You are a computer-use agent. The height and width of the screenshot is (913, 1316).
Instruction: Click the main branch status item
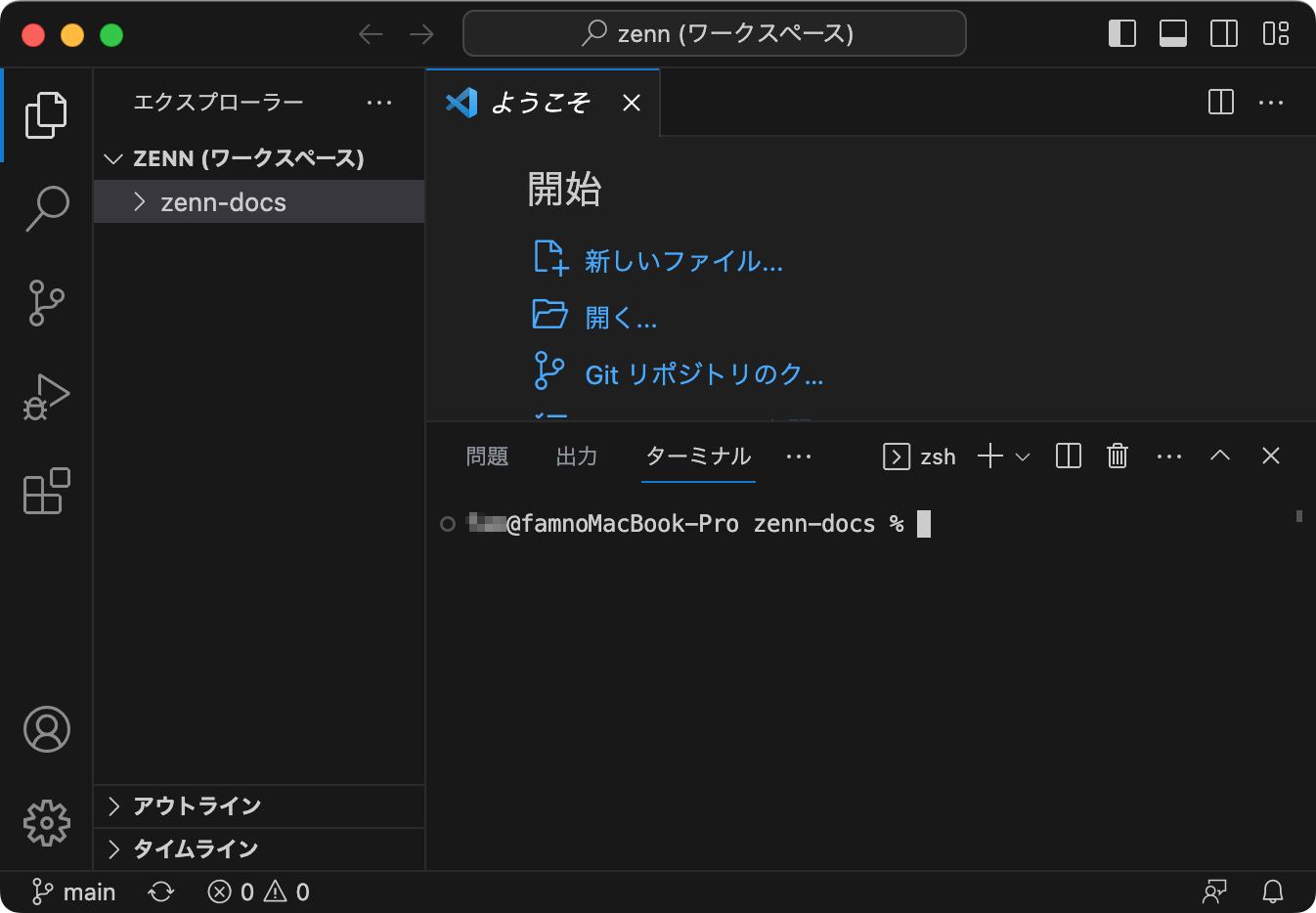74,892
